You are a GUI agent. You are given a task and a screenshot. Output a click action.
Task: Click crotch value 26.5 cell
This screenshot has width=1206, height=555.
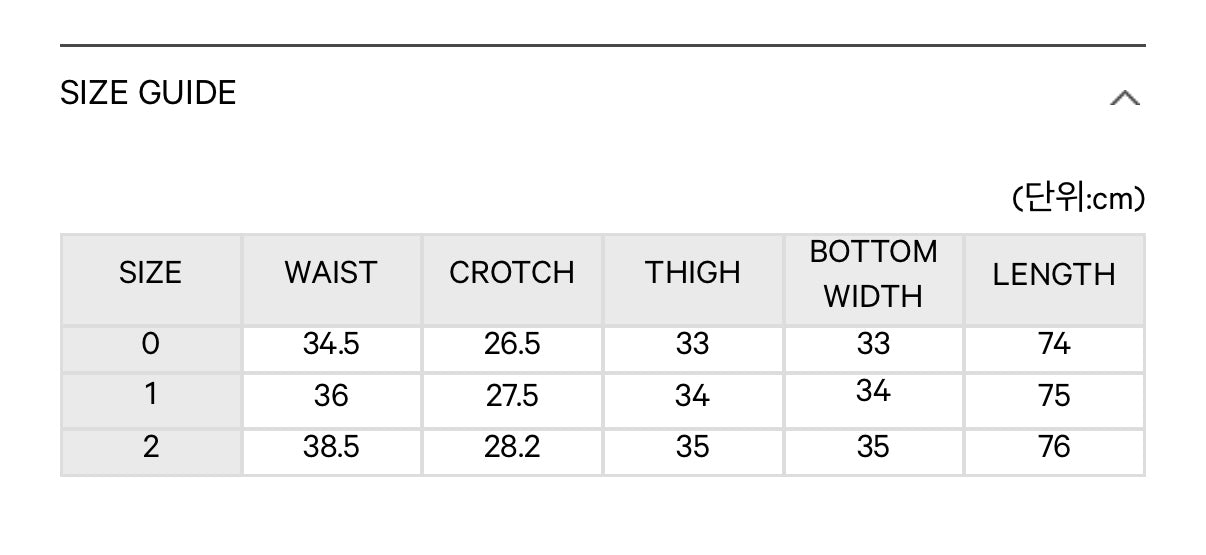click(512, 345)
